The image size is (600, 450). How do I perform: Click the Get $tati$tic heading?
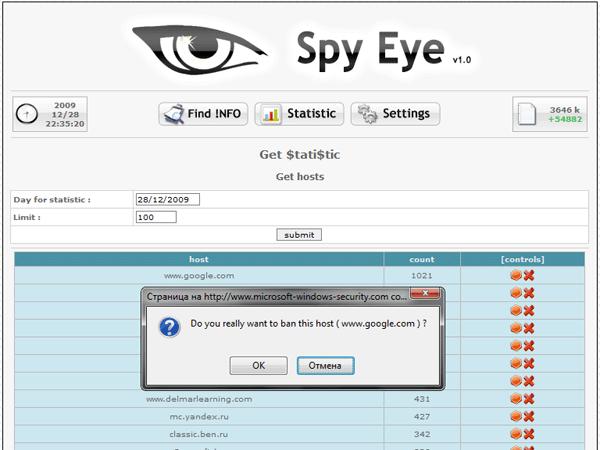300,155
